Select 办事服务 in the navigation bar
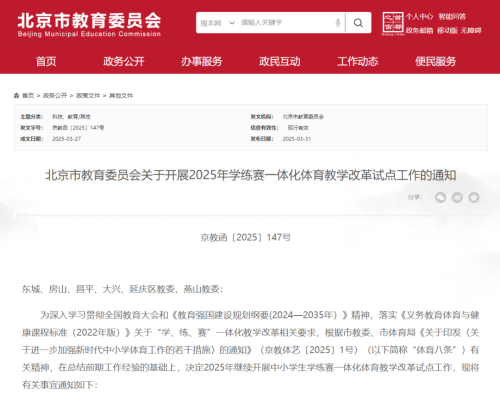 click(x=202, y=61)
